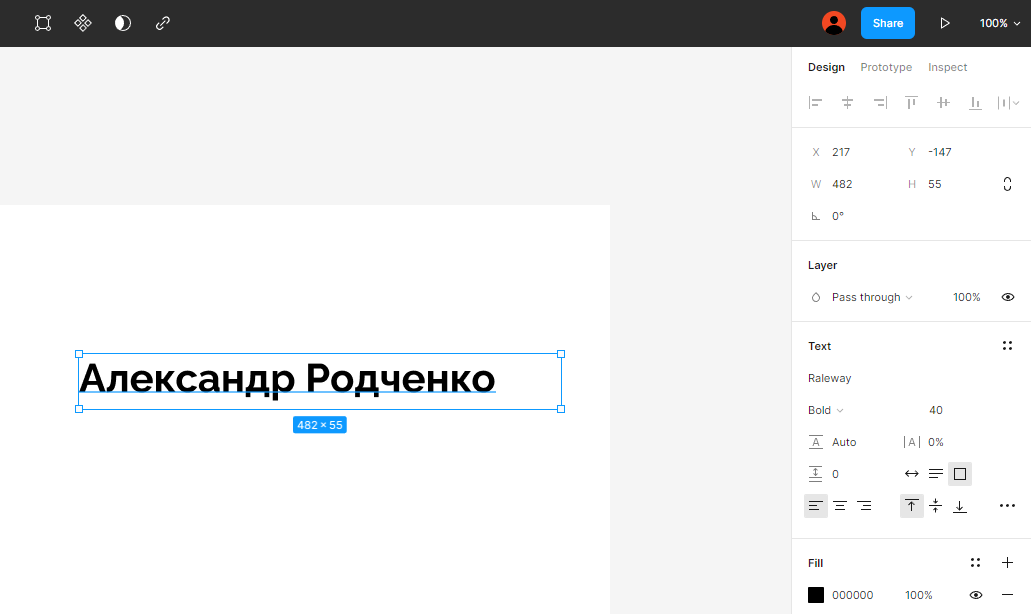The height and width of the screenshot is (614, 1031).
Task: Open the distribute spacing dropdown
Action: click(x=1008, y=103)
